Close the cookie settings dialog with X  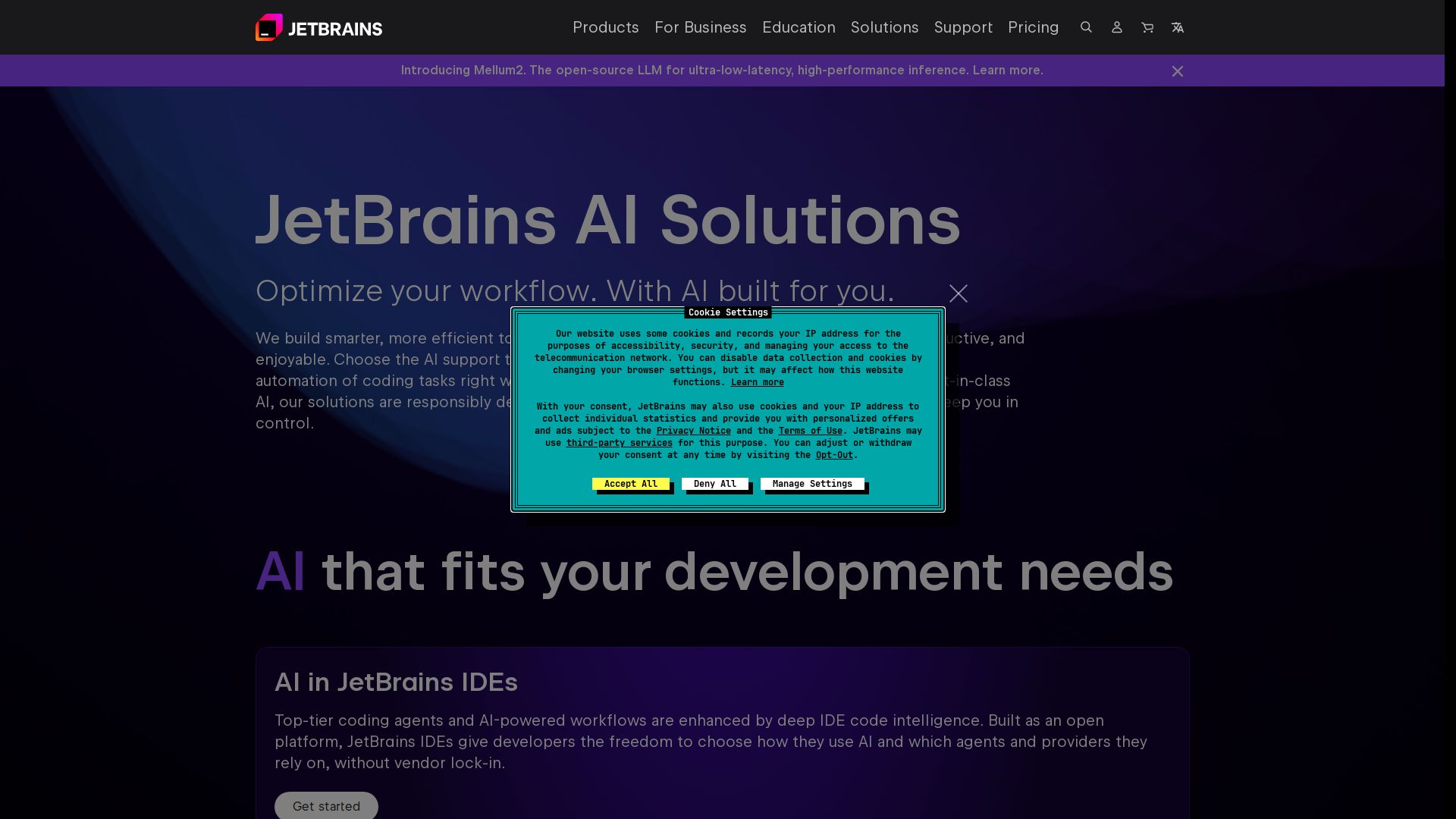point(959,293)
